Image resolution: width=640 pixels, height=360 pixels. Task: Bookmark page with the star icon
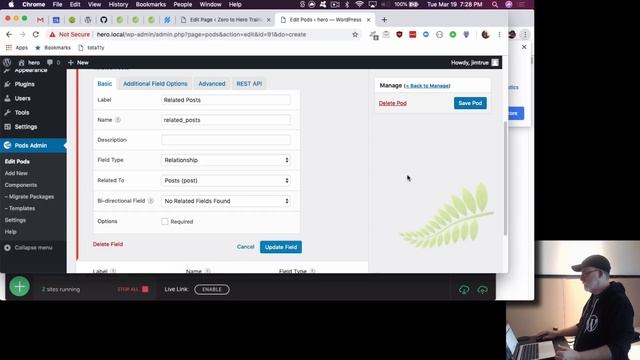click(x=355, y=35)
